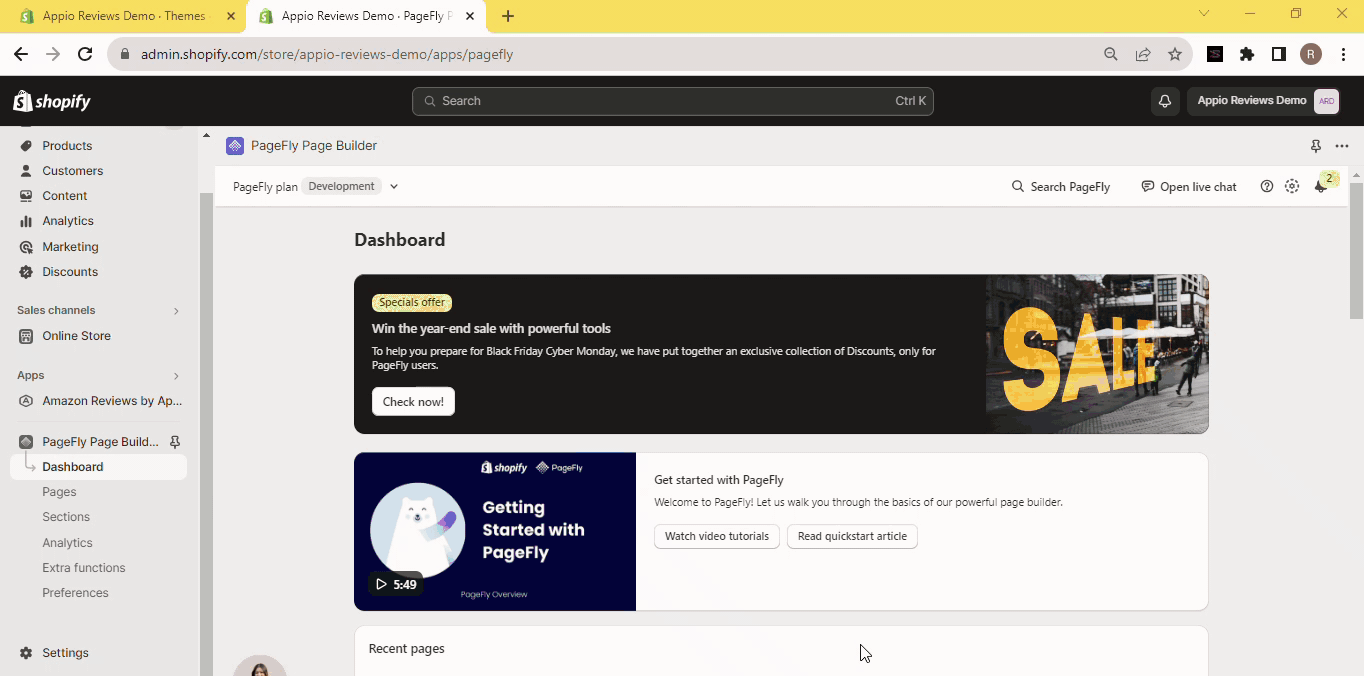Click the browser address bar URL
Image resolution: width=1364 pixels, height=676 pixels.
[327, 54]
